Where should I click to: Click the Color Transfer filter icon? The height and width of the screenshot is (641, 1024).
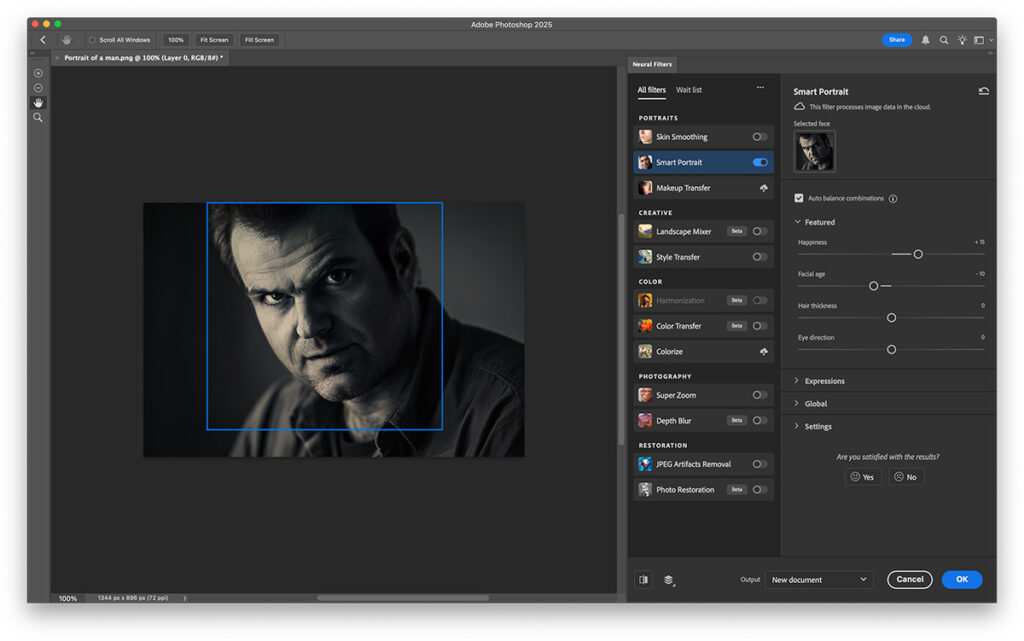[x=645, y=326]
